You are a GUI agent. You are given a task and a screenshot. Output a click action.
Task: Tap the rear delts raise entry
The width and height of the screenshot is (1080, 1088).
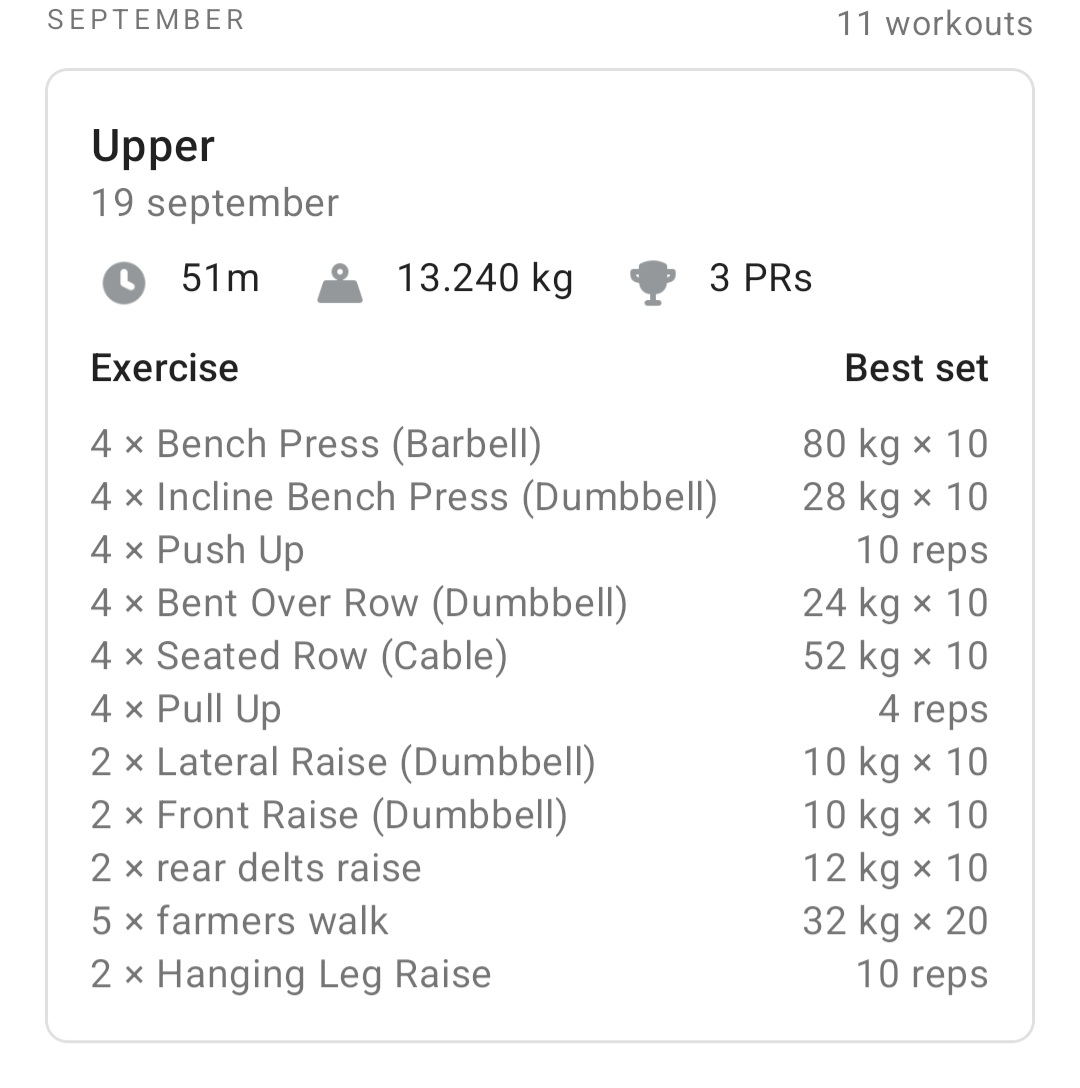[x=256, y=868]
